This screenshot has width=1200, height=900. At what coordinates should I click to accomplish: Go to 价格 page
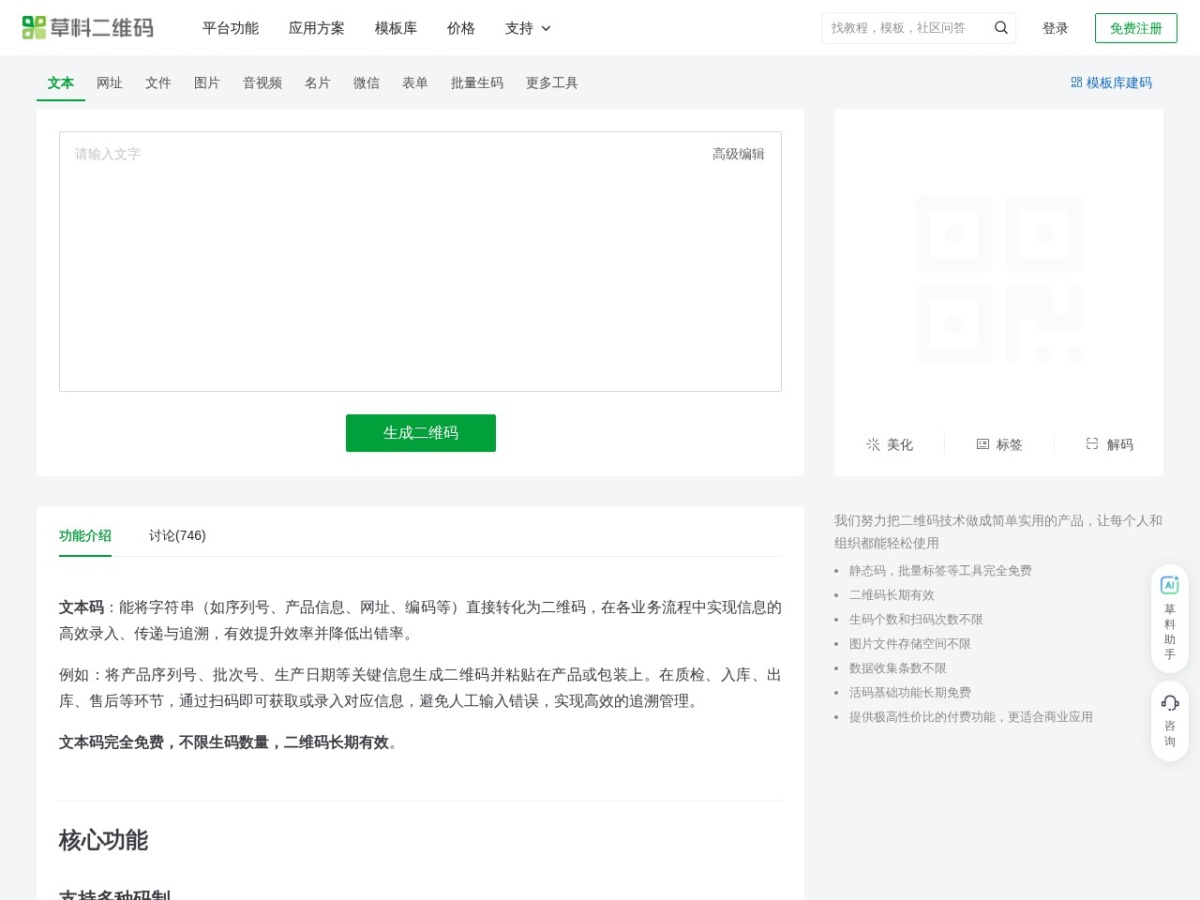click(461, 28)
